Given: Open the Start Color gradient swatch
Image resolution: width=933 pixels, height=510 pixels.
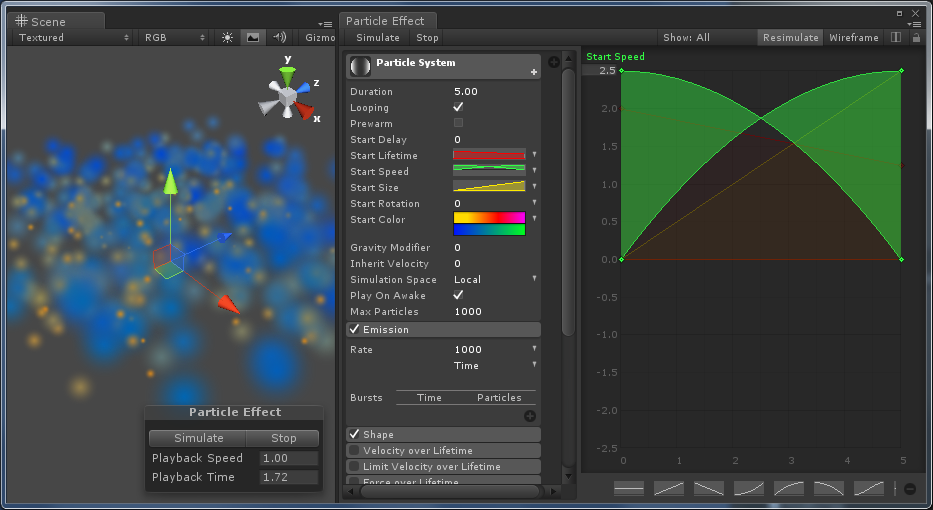Looking at the screenshot, I should point(489,224).
